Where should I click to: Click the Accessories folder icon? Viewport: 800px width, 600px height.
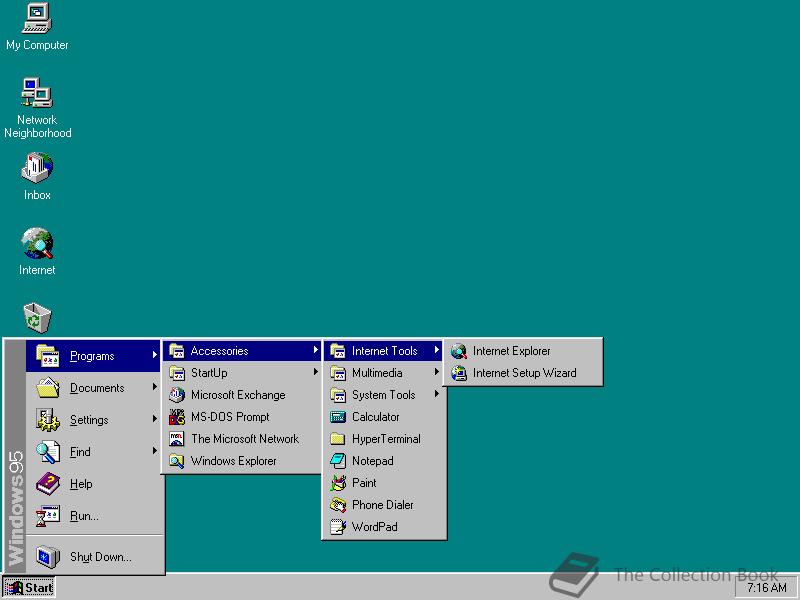(177, 351)
